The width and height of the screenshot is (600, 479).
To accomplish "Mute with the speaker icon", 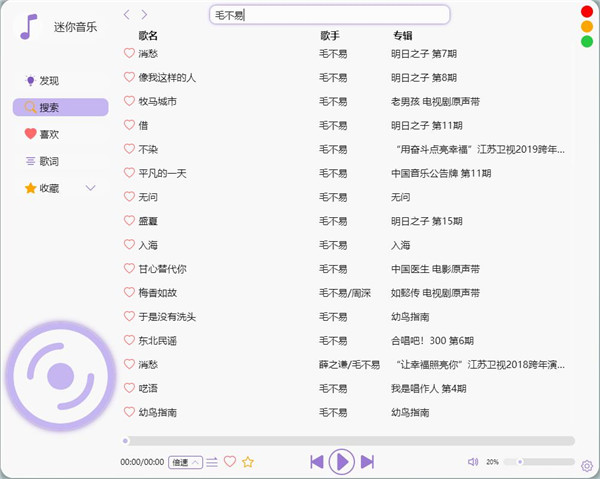I will 473,462.
